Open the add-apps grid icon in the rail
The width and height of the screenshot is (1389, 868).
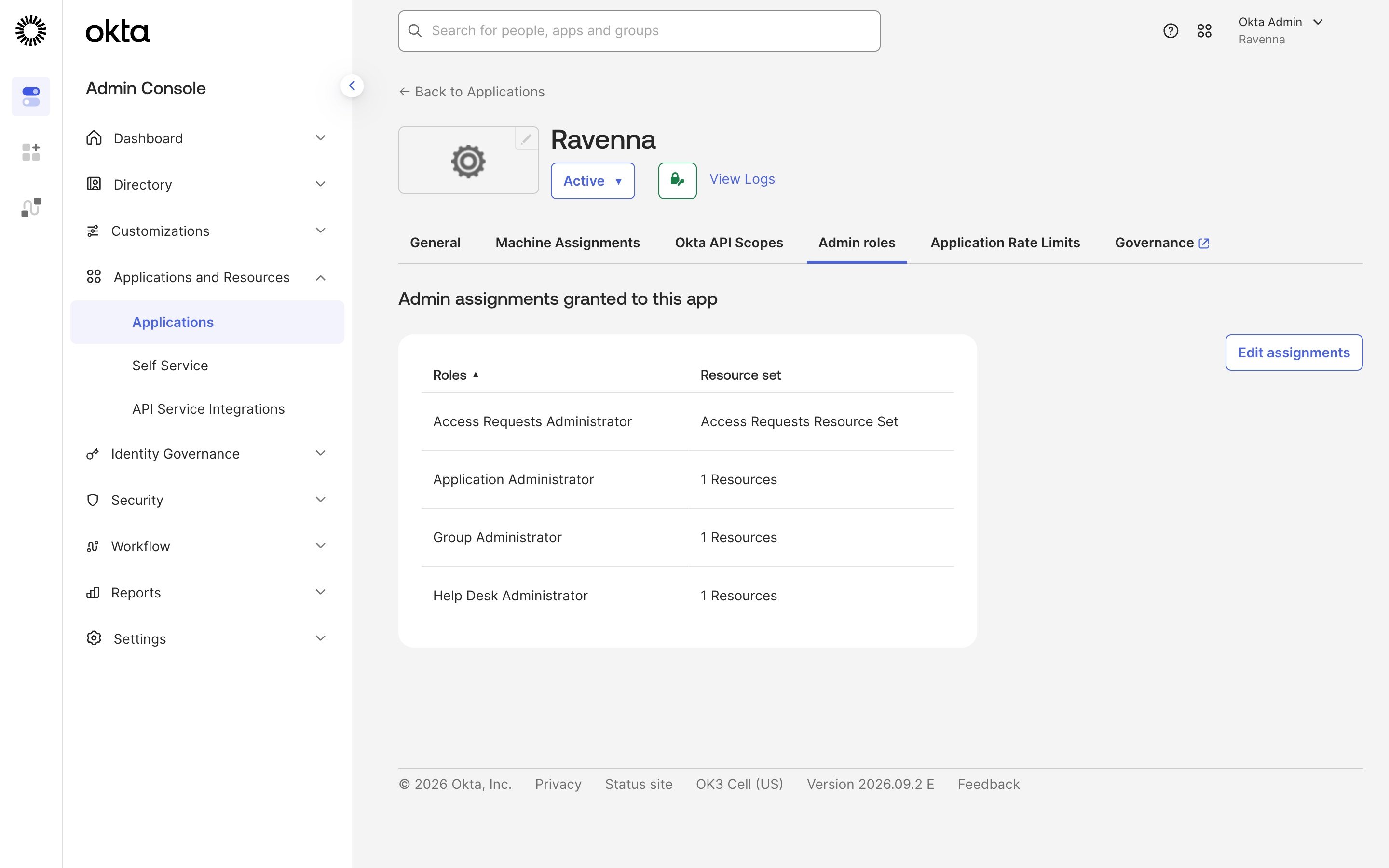(31, 152)
